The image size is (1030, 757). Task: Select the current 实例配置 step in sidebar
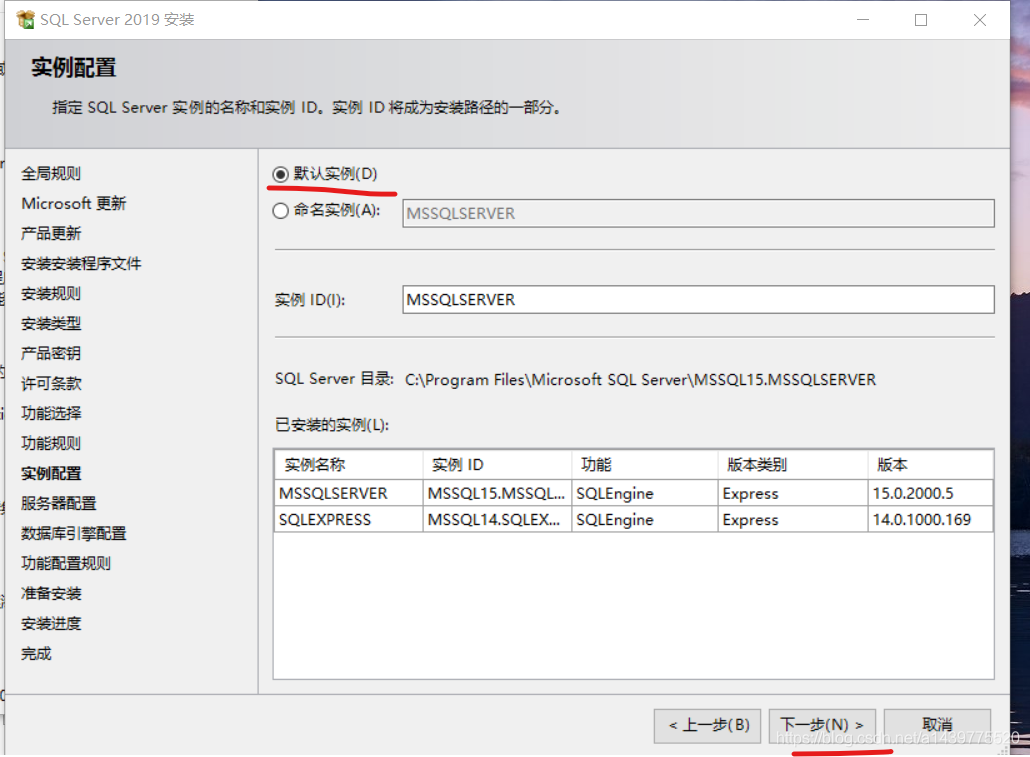click(x=51, y=474)
